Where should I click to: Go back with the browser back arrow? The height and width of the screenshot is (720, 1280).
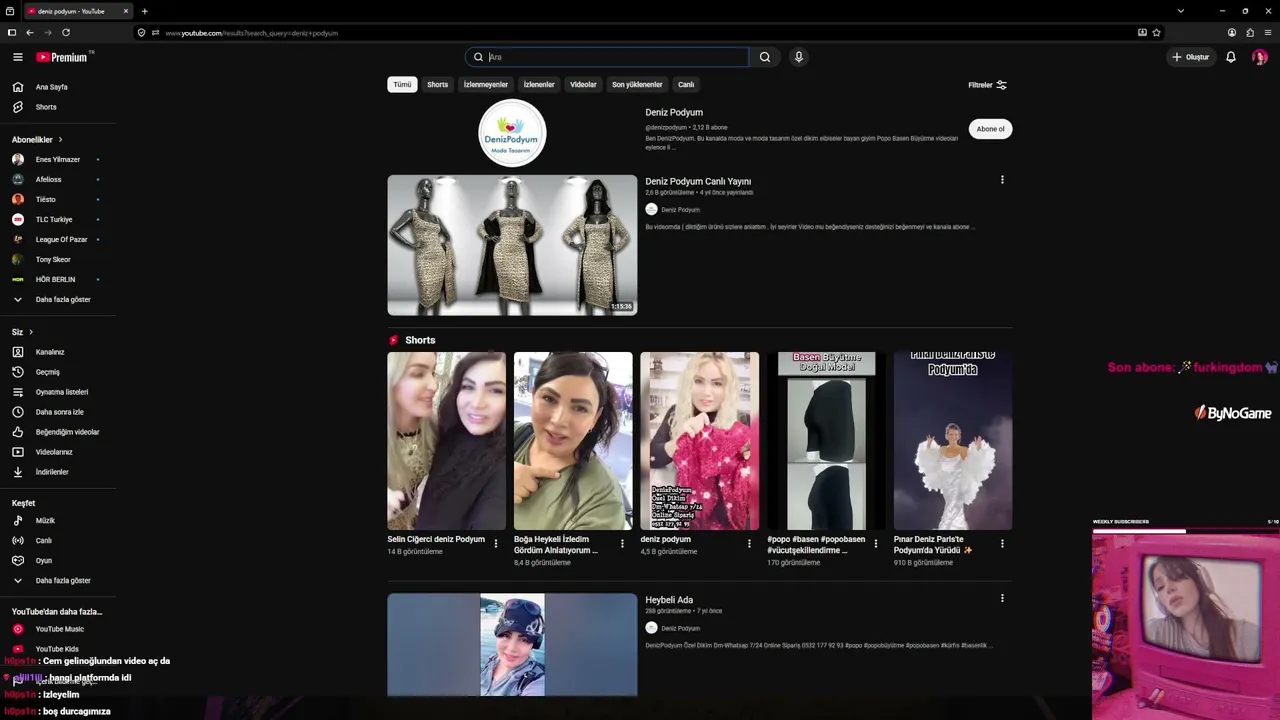point(30,33)
